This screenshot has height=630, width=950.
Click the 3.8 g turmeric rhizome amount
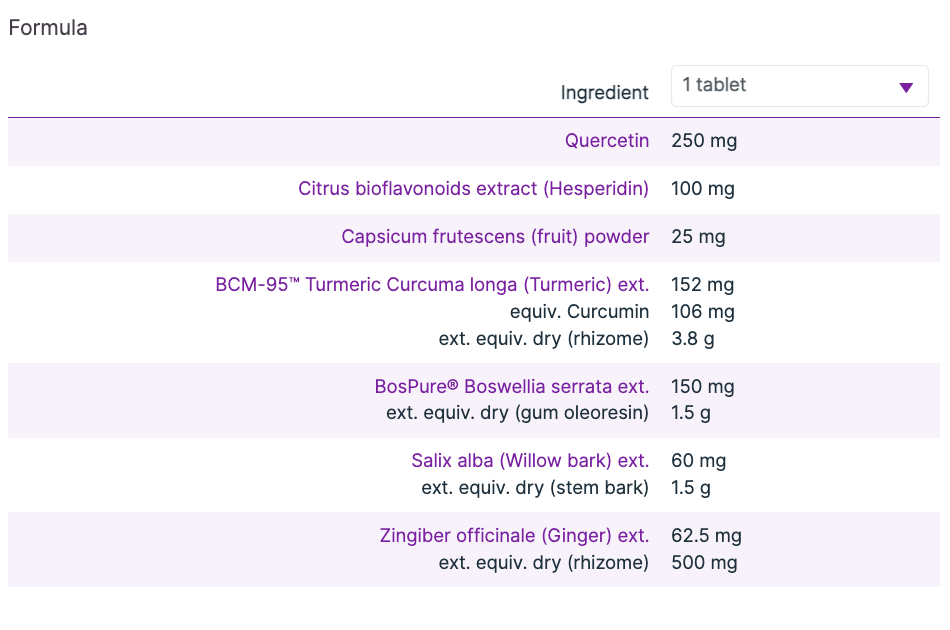tap(693, 339)
